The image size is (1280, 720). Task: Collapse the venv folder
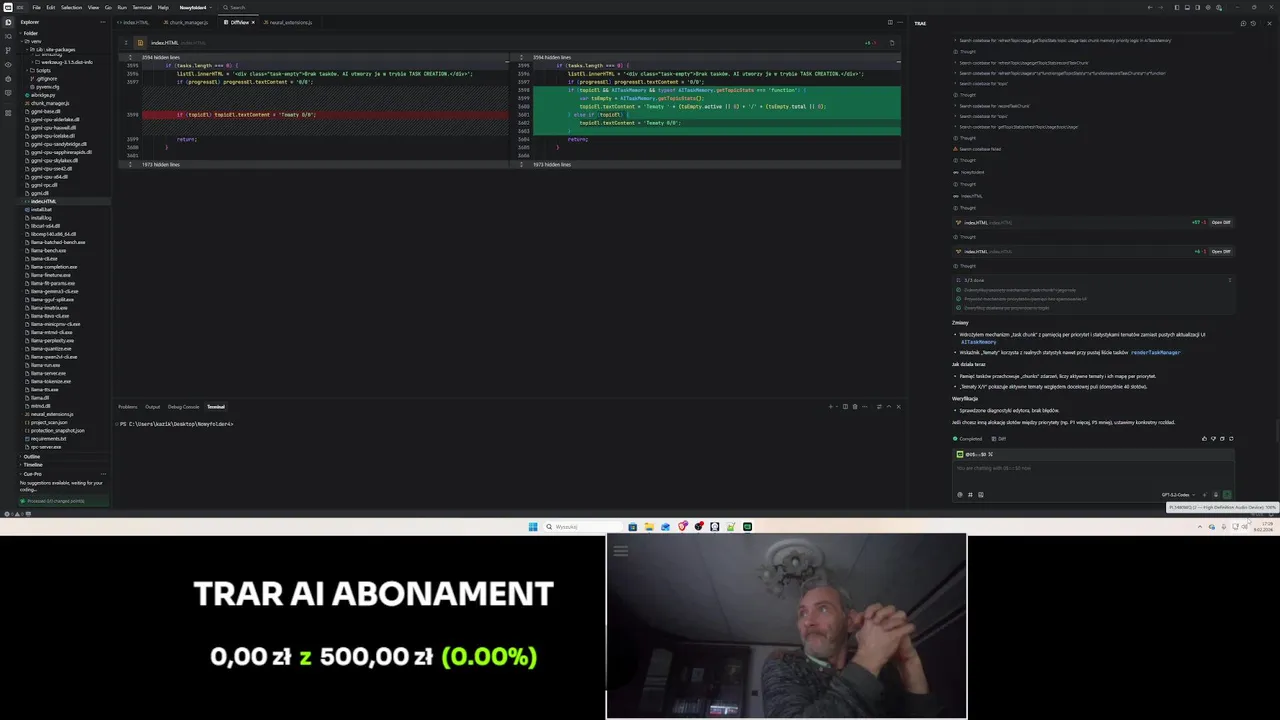coord(33,41)
